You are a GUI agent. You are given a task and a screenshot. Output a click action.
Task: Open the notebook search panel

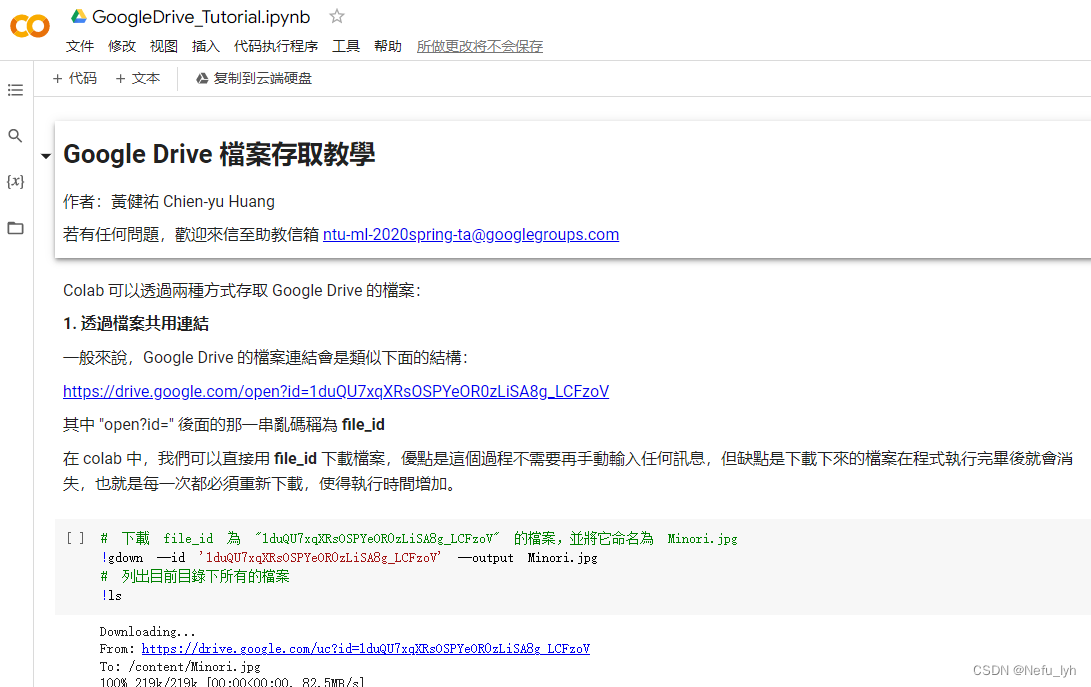coord(15,135)
